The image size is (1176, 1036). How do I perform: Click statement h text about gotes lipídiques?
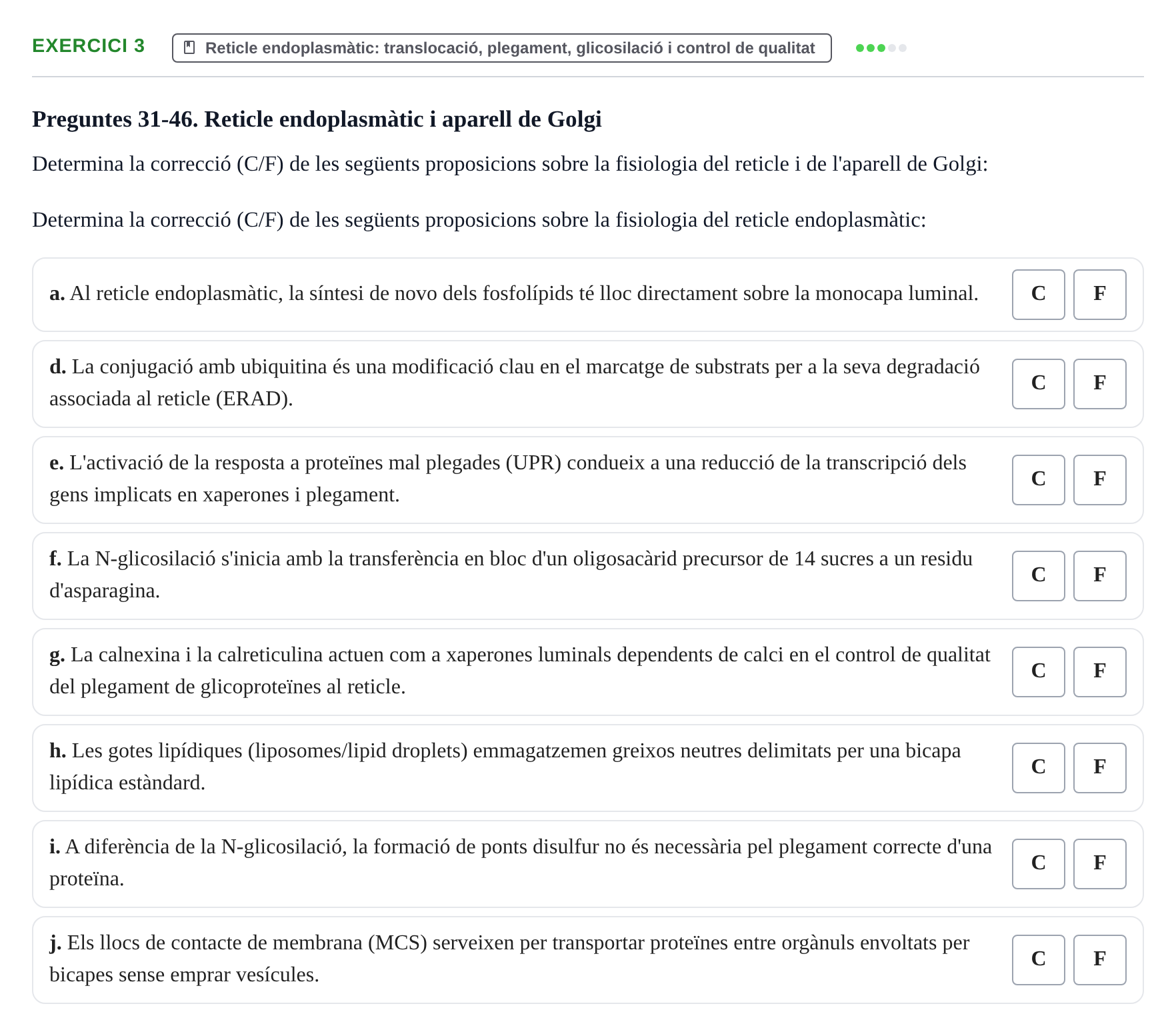click(505, 767)
